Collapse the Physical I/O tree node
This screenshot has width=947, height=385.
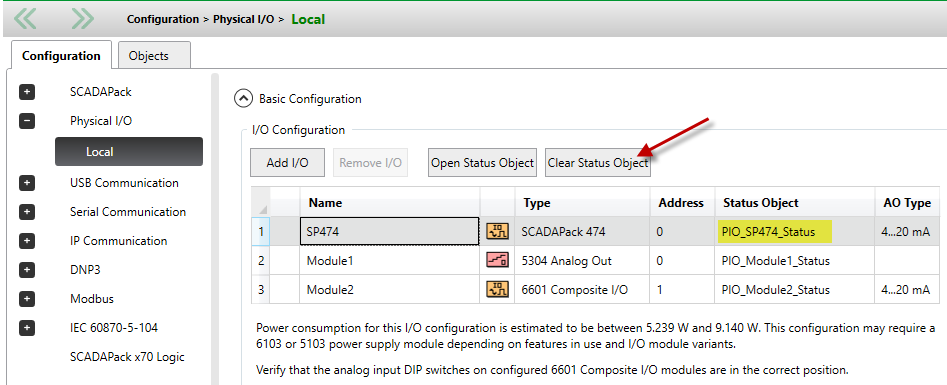point(27,121)
